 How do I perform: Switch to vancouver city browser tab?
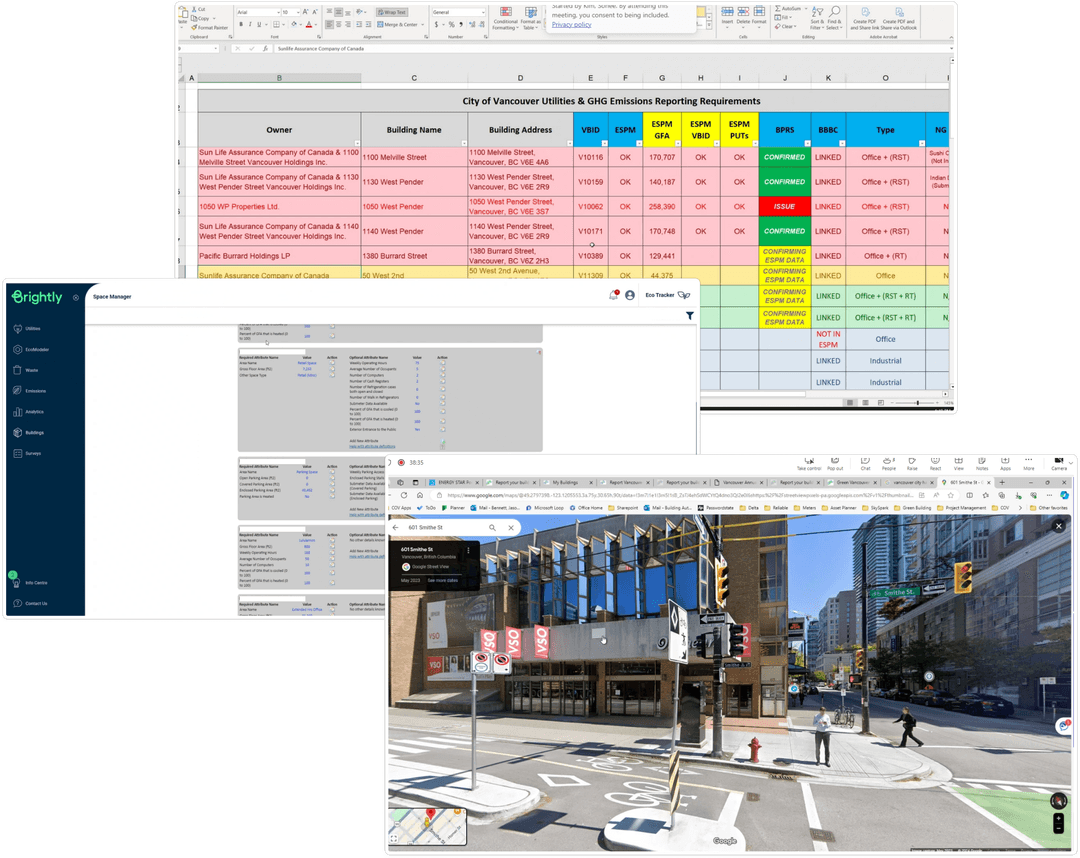[909, 482]
